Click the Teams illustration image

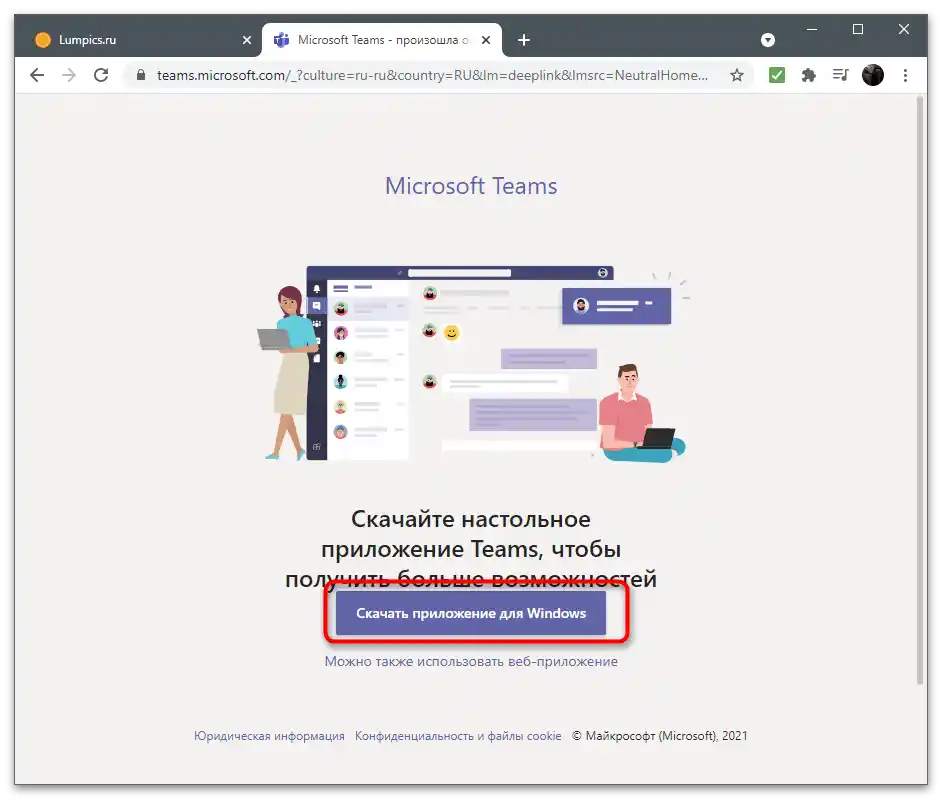pos(475,364)
